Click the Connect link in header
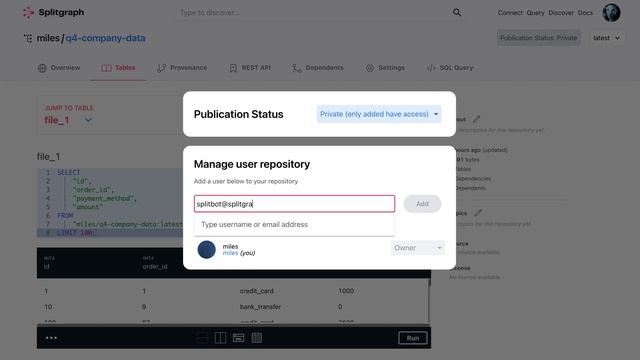The height and width of the screenshot is (360, 640). [510, 13]
